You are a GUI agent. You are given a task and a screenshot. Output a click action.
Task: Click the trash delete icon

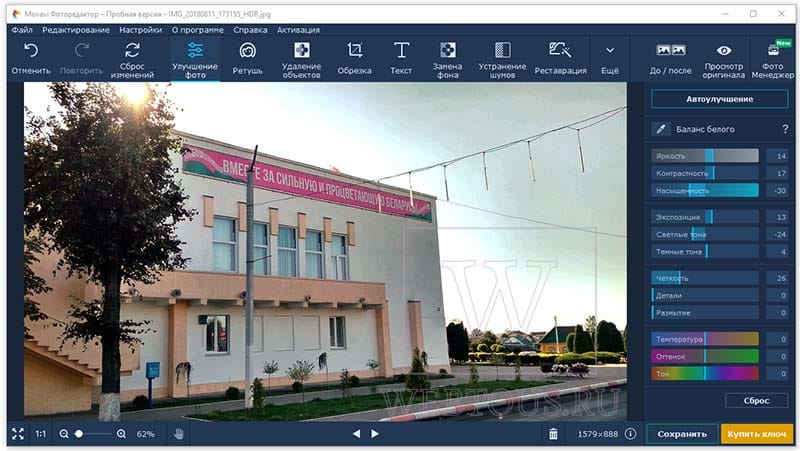tap(553, 434)
